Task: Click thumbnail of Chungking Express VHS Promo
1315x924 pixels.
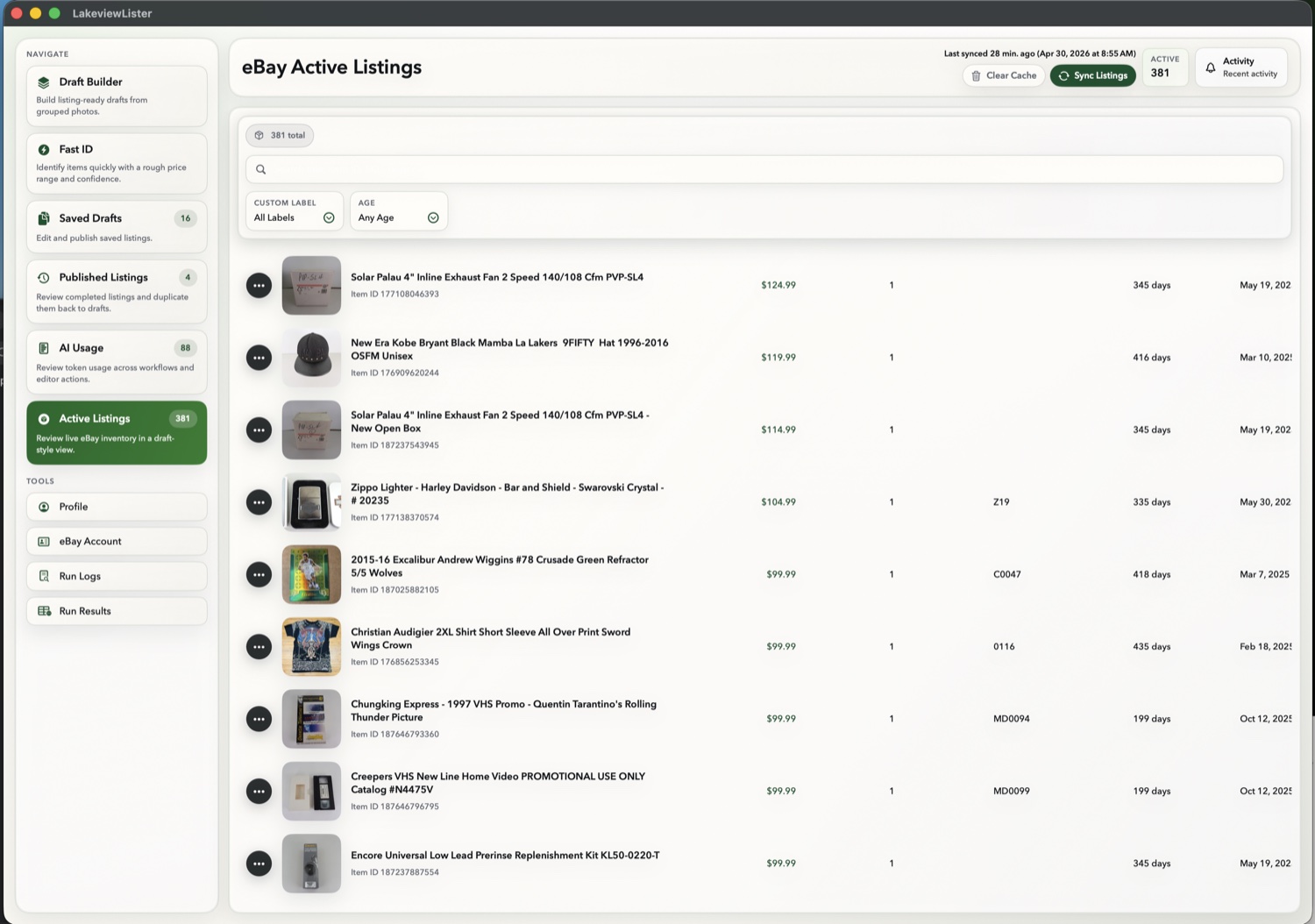Action: 311,719
